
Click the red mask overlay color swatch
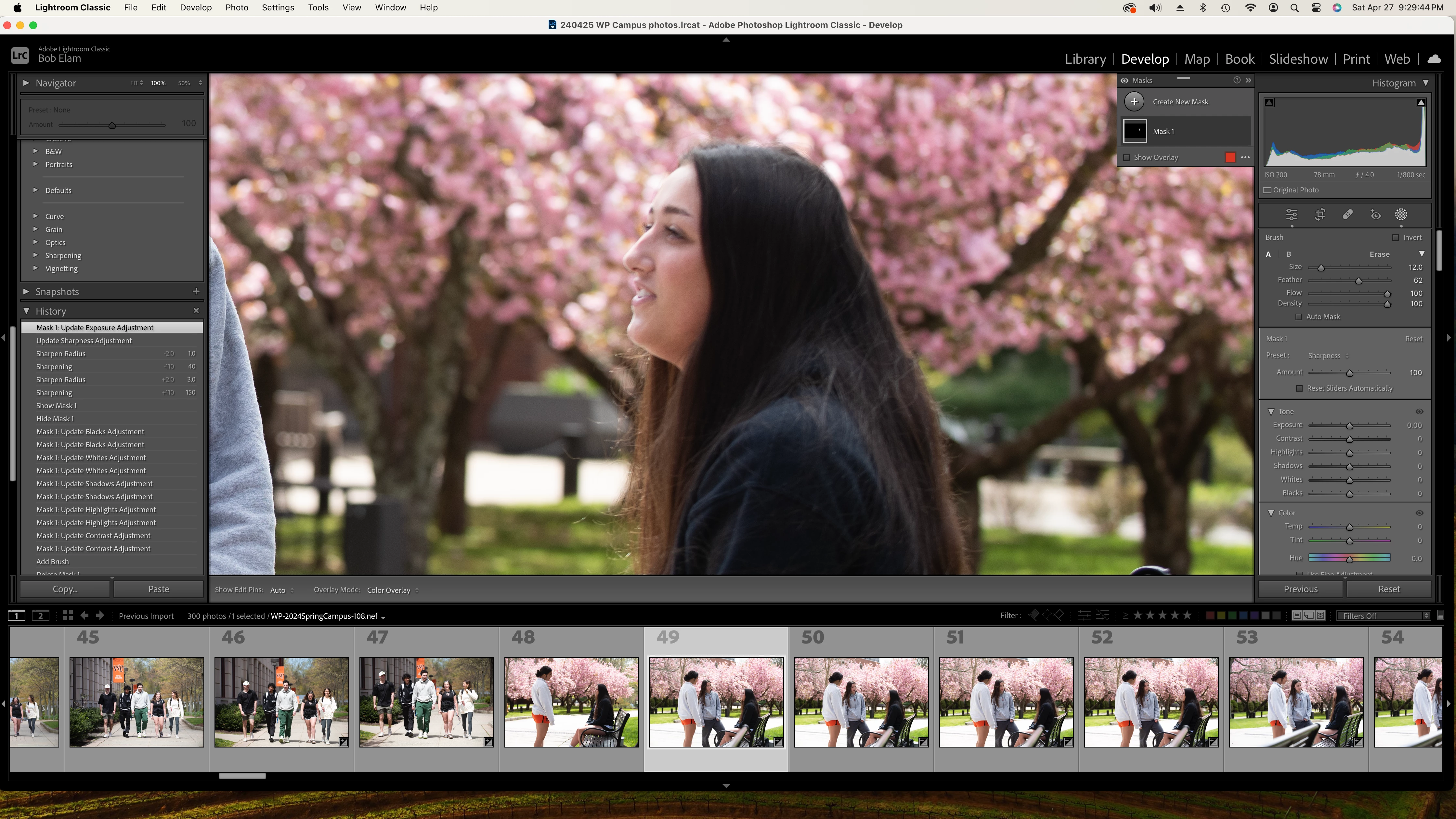pos(1230,158)
